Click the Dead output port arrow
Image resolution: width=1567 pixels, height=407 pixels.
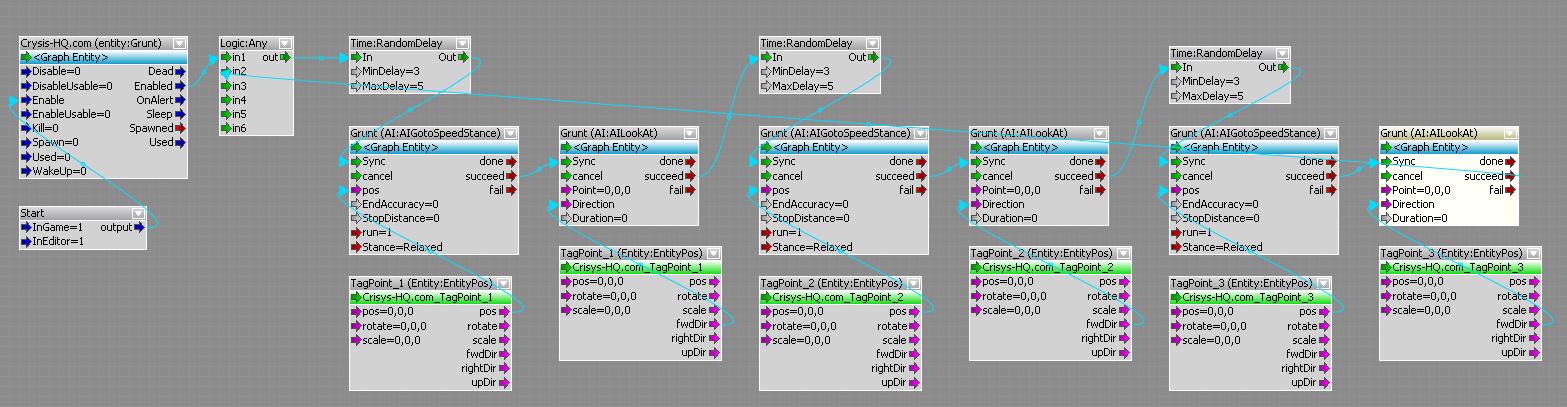(x=181, y=72)
